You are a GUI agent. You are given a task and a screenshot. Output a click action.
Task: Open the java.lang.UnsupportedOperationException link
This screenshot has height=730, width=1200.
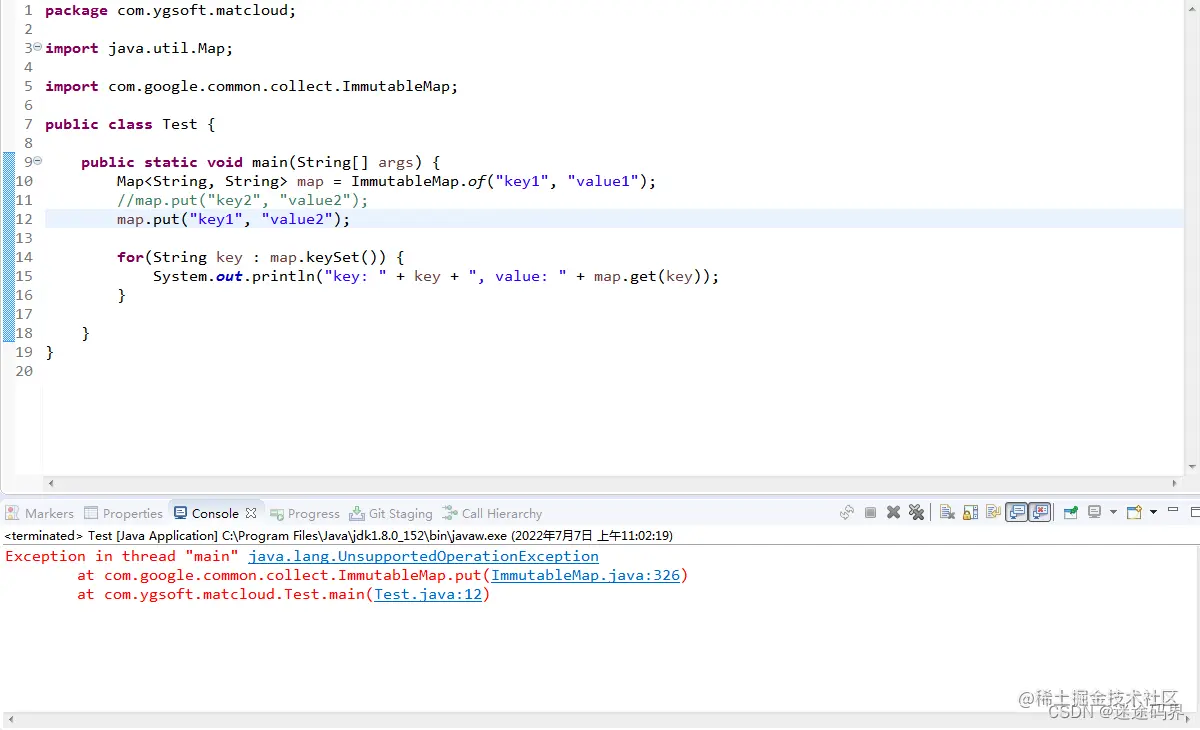(x=423, y=556)
